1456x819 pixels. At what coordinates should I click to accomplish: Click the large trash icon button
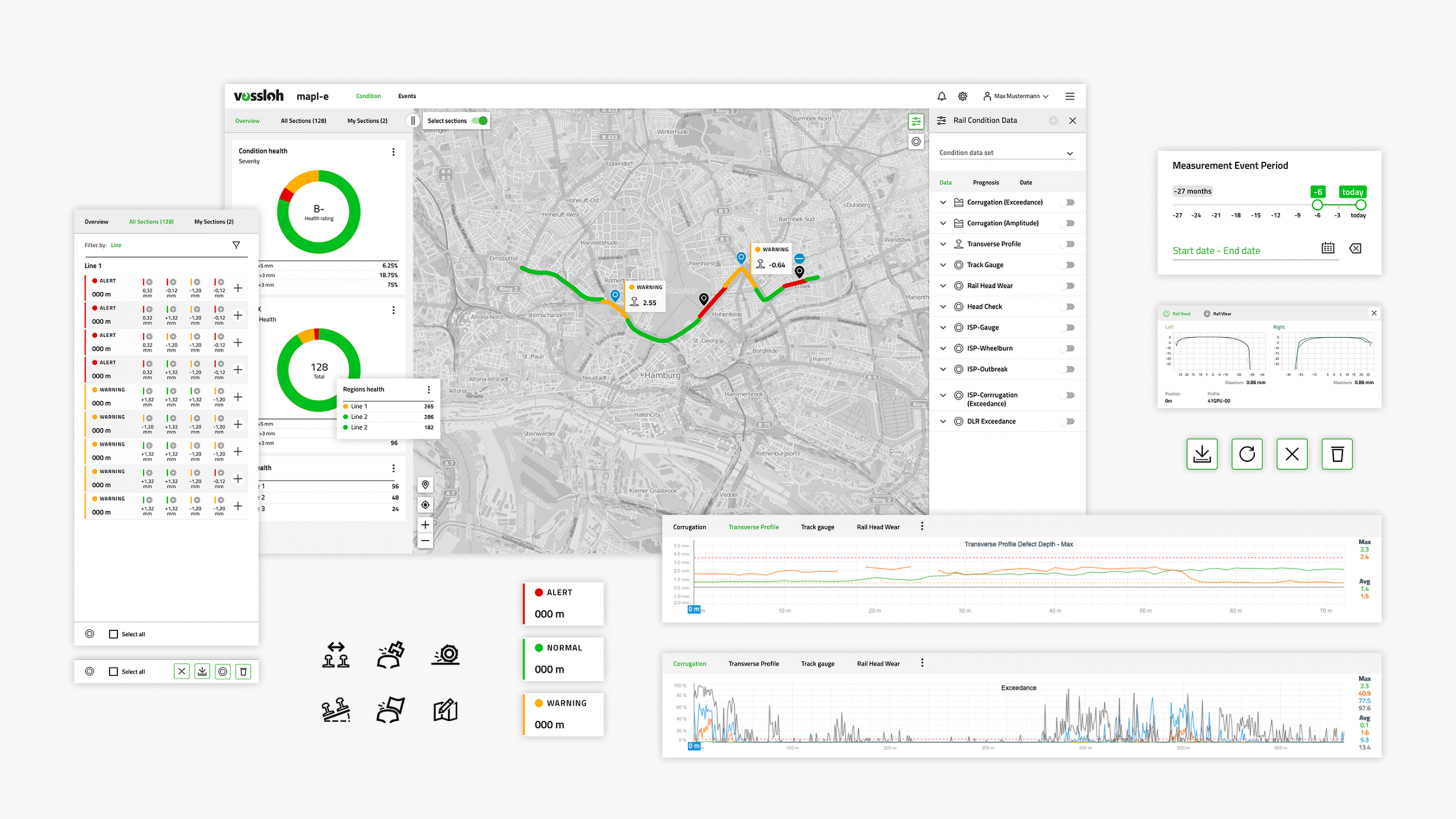click(1337, 454)
